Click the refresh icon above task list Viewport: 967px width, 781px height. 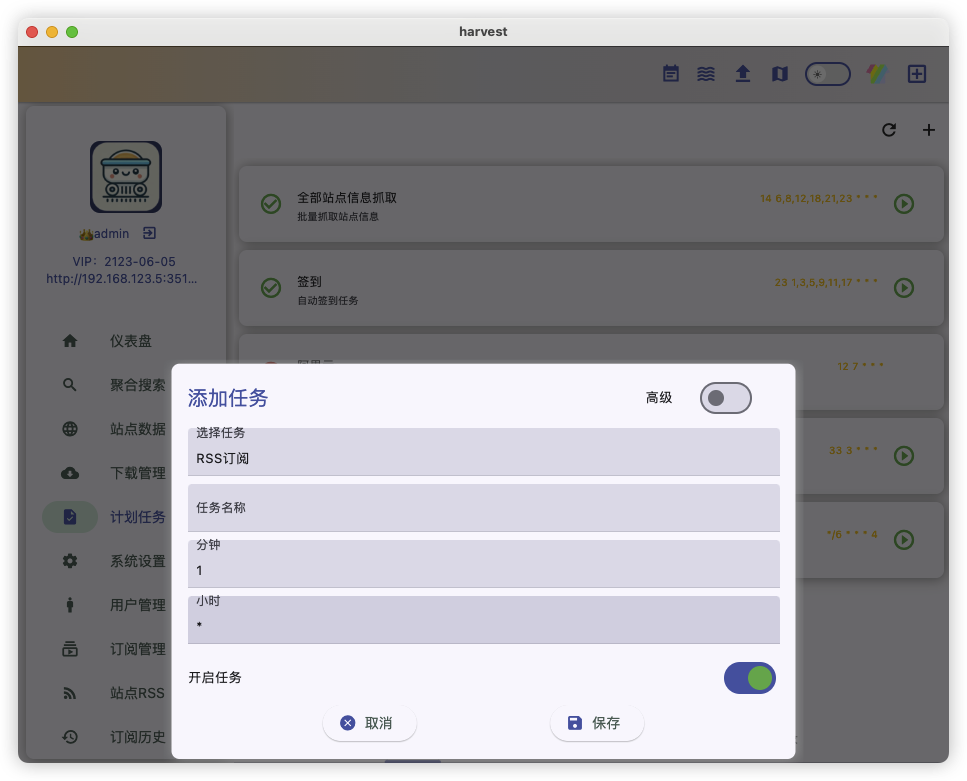(889, 130)
